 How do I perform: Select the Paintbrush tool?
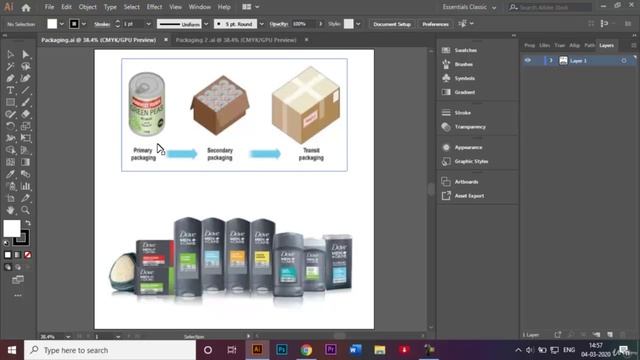25,102
